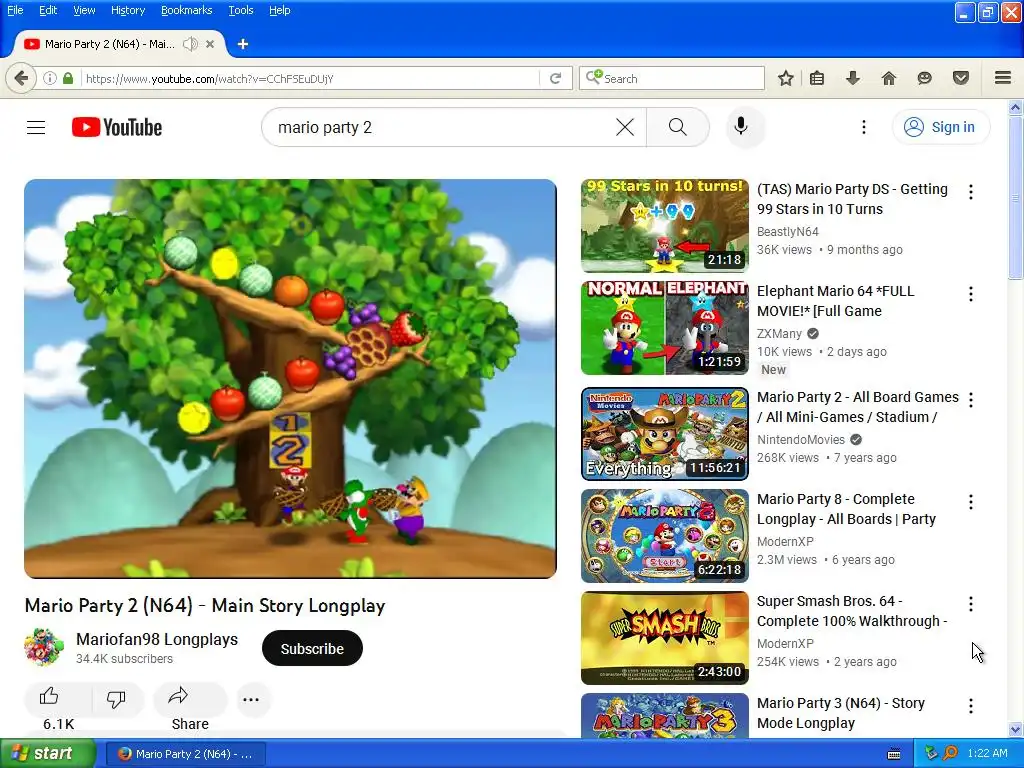Go to the Firefox Home icon
Viewport: 1024px width, 768px height.
(889, 78)
